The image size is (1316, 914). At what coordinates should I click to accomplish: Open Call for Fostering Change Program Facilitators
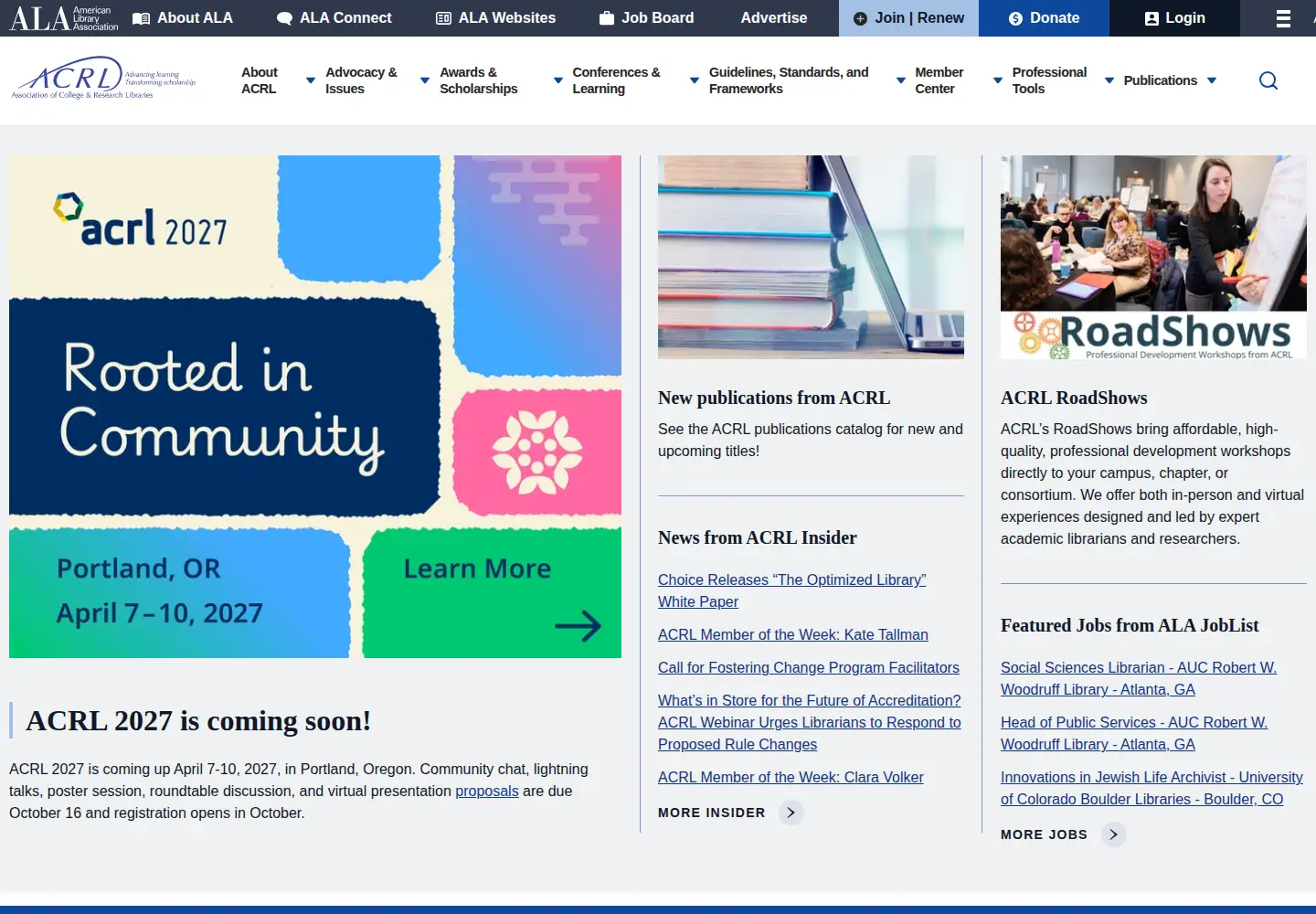[809, 667]
